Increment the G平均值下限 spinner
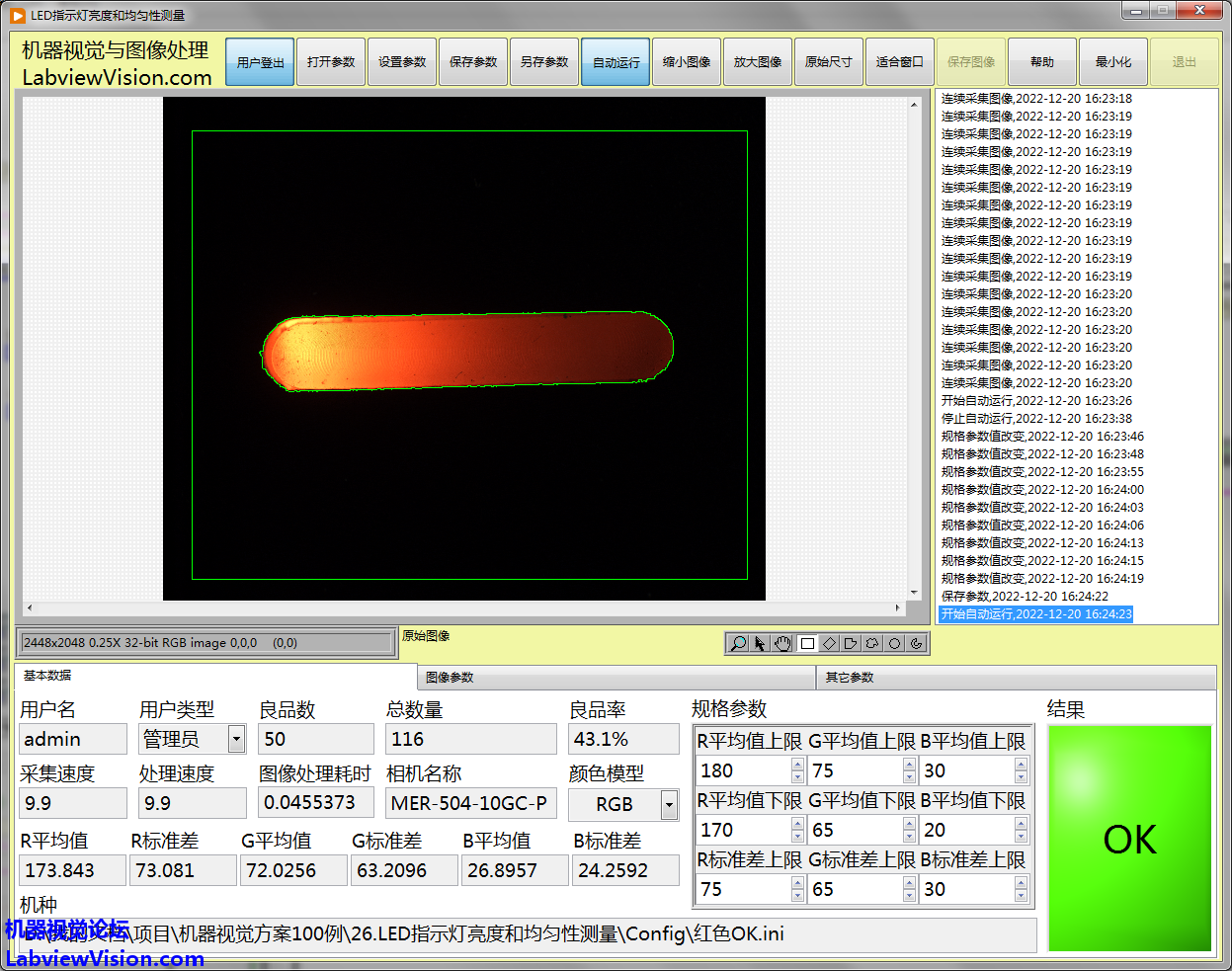 click(909, 824)
